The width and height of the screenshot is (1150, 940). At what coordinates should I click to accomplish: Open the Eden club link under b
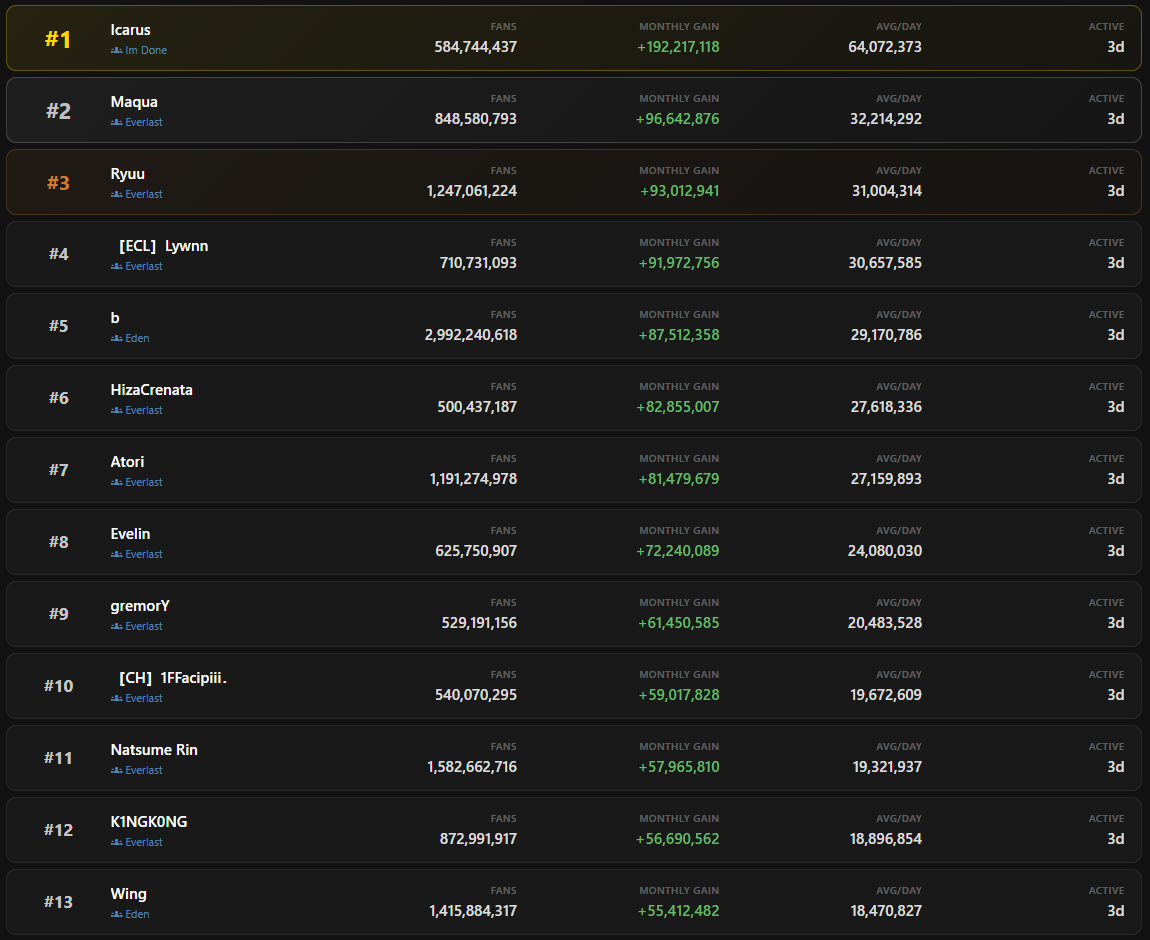coord(137,338)
